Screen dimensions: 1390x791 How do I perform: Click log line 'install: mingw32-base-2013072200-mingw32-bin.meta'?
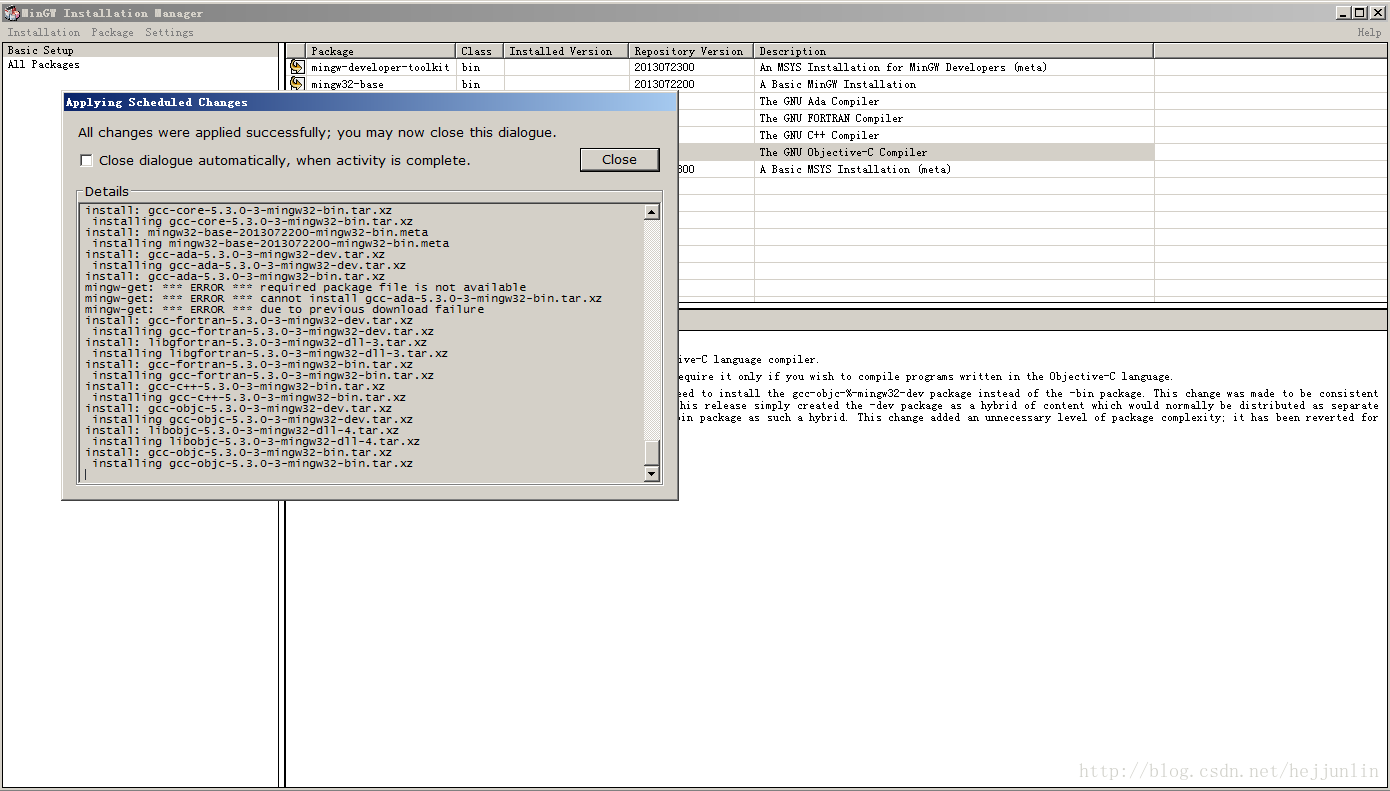pyautogui.click(x=256, y=232)
